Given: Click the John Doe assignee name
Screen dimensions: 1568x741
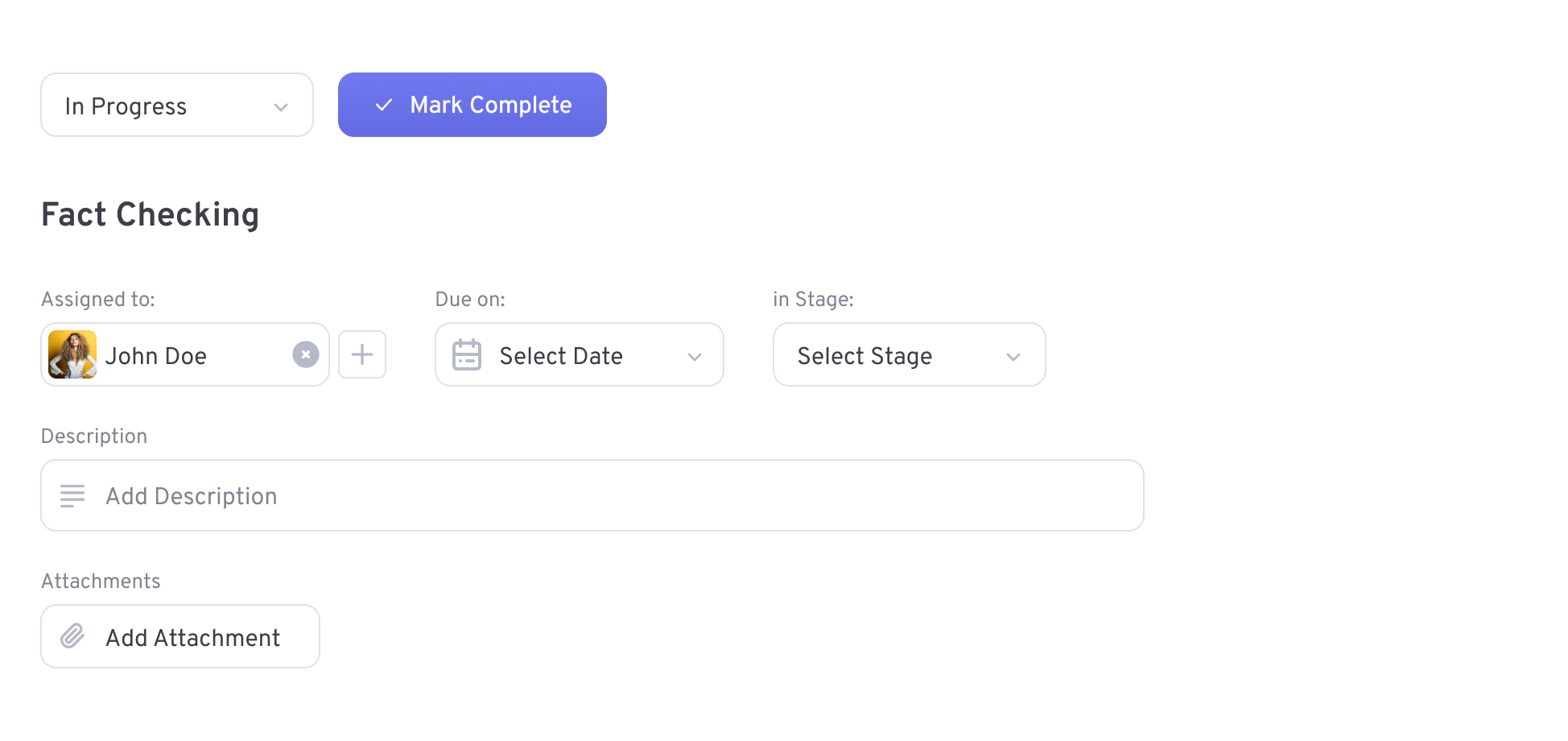Looking at the screenshot, I should (x=156, y=356).
